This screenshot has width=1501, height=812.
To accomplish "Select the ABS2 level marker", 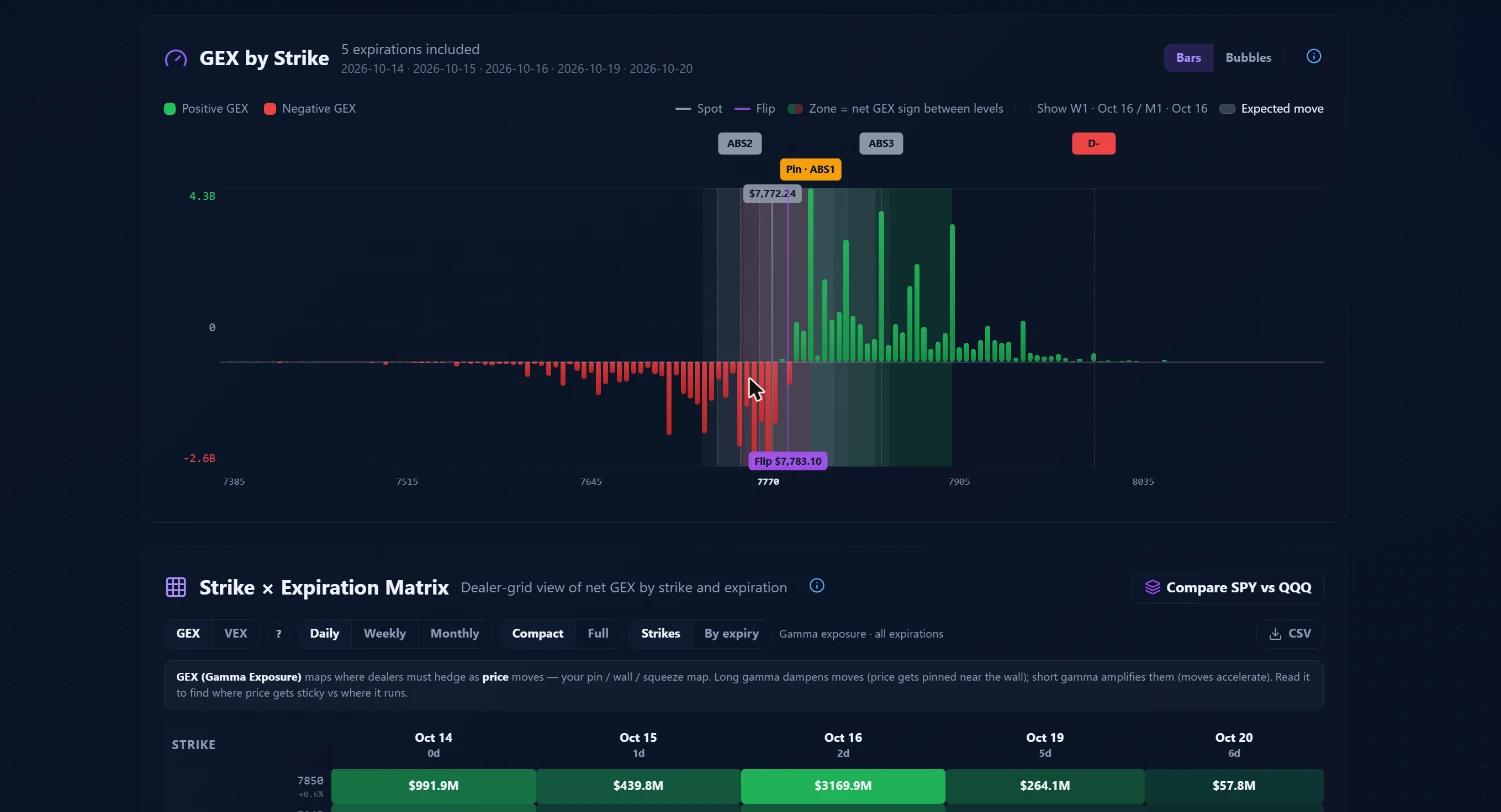I will click(x=740, y=144).
